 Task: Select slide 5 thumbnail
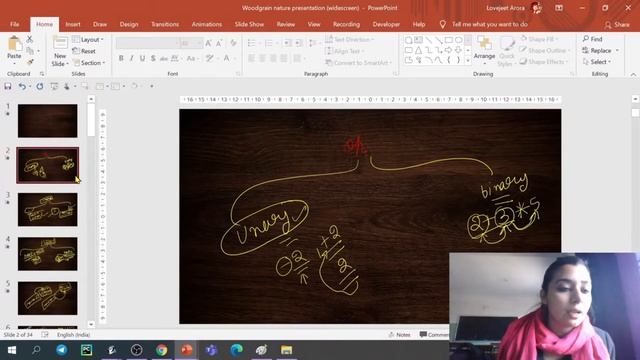(47, 298)
